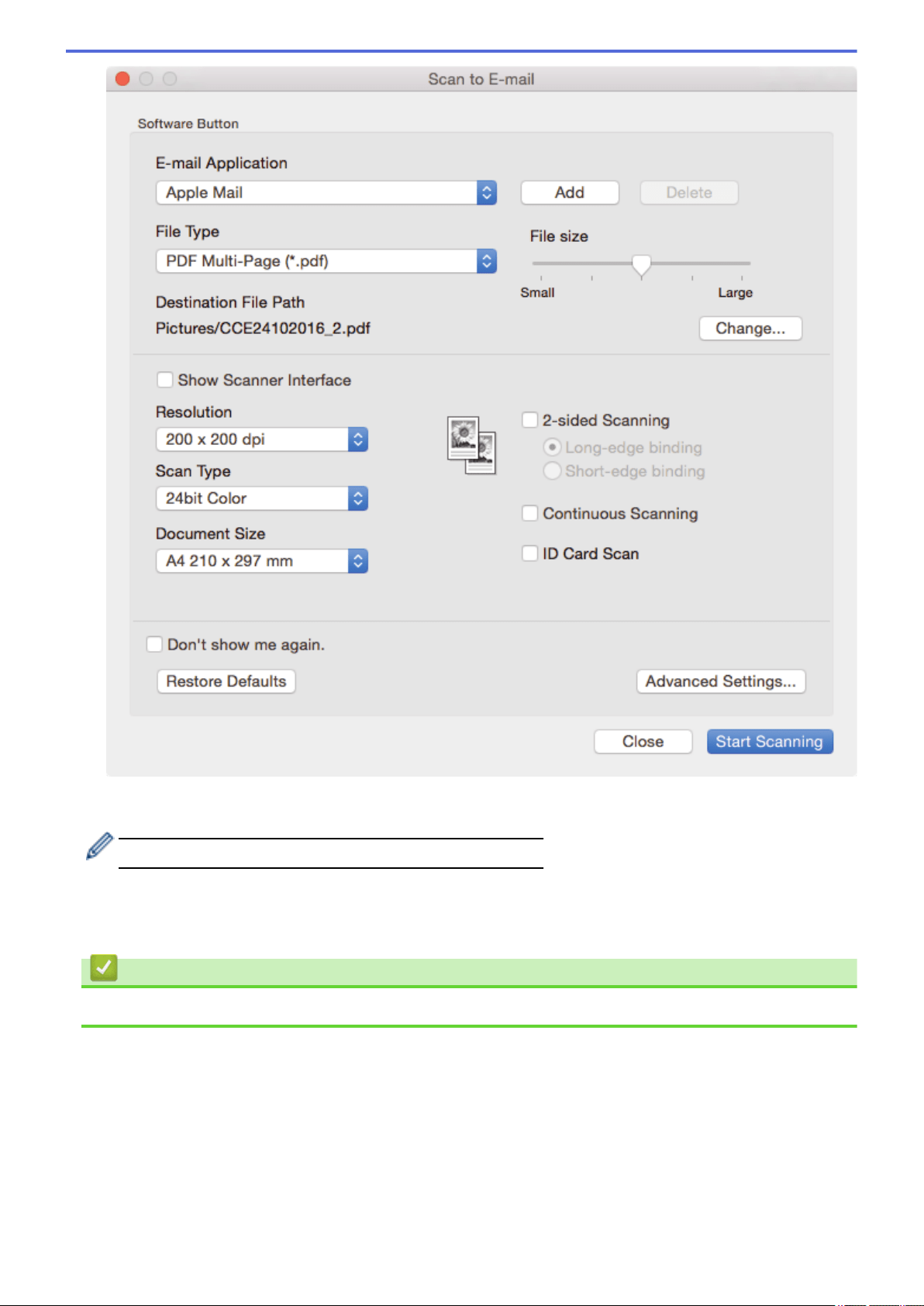Click the Add button
Screen dimensions: 924x1306
(x=570, y=192)
